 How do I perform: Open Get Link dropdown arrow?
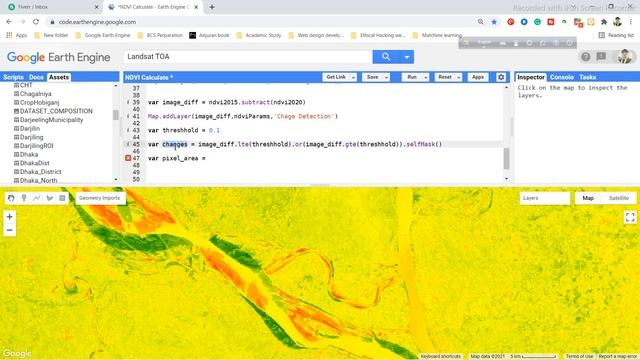[353, 77]
